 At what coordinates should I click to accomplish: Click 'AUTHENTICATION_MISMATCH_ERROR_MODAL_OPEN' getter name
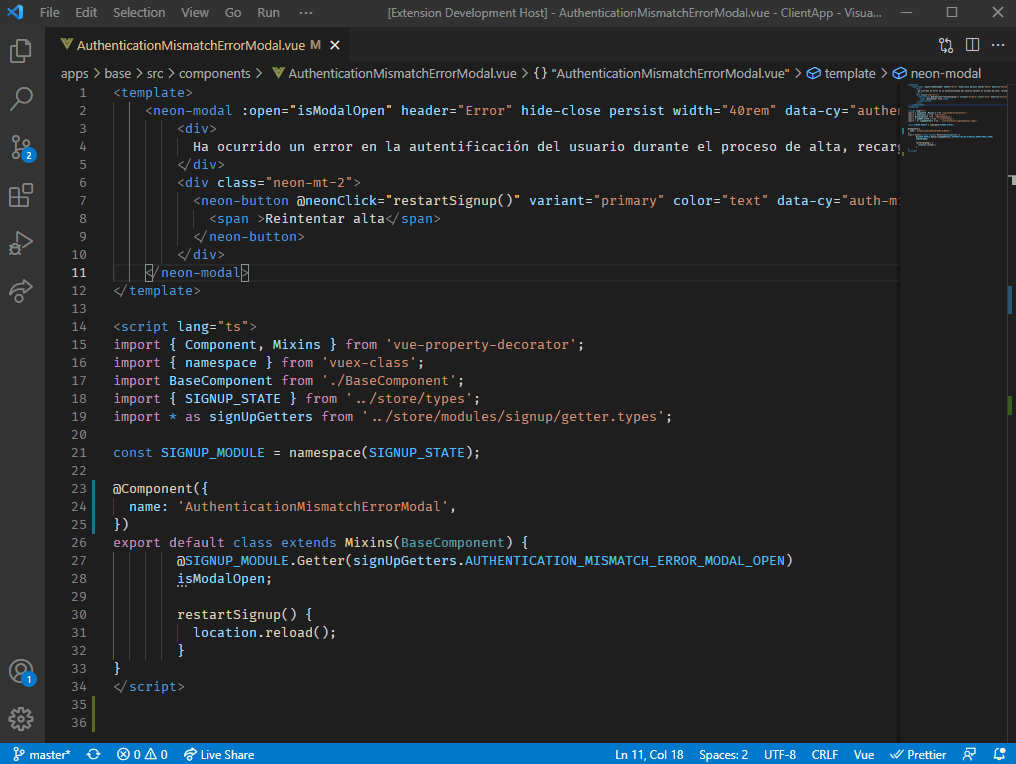pyautogui.click(x=625, y=561)
